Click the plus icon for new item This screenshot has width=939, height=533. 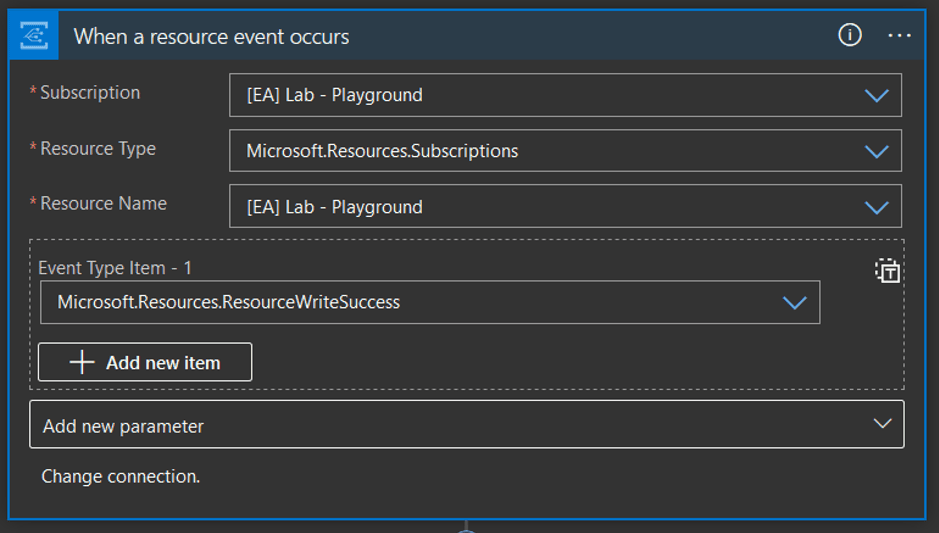point(82,362)
